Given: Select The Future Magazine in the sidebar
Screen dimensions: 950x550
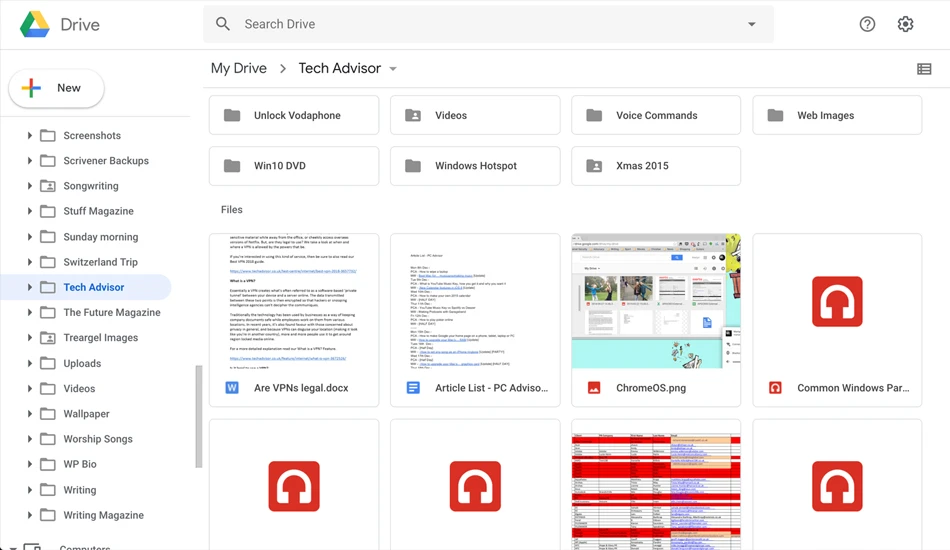Looking at the screenshot, I should click(112, 313).
